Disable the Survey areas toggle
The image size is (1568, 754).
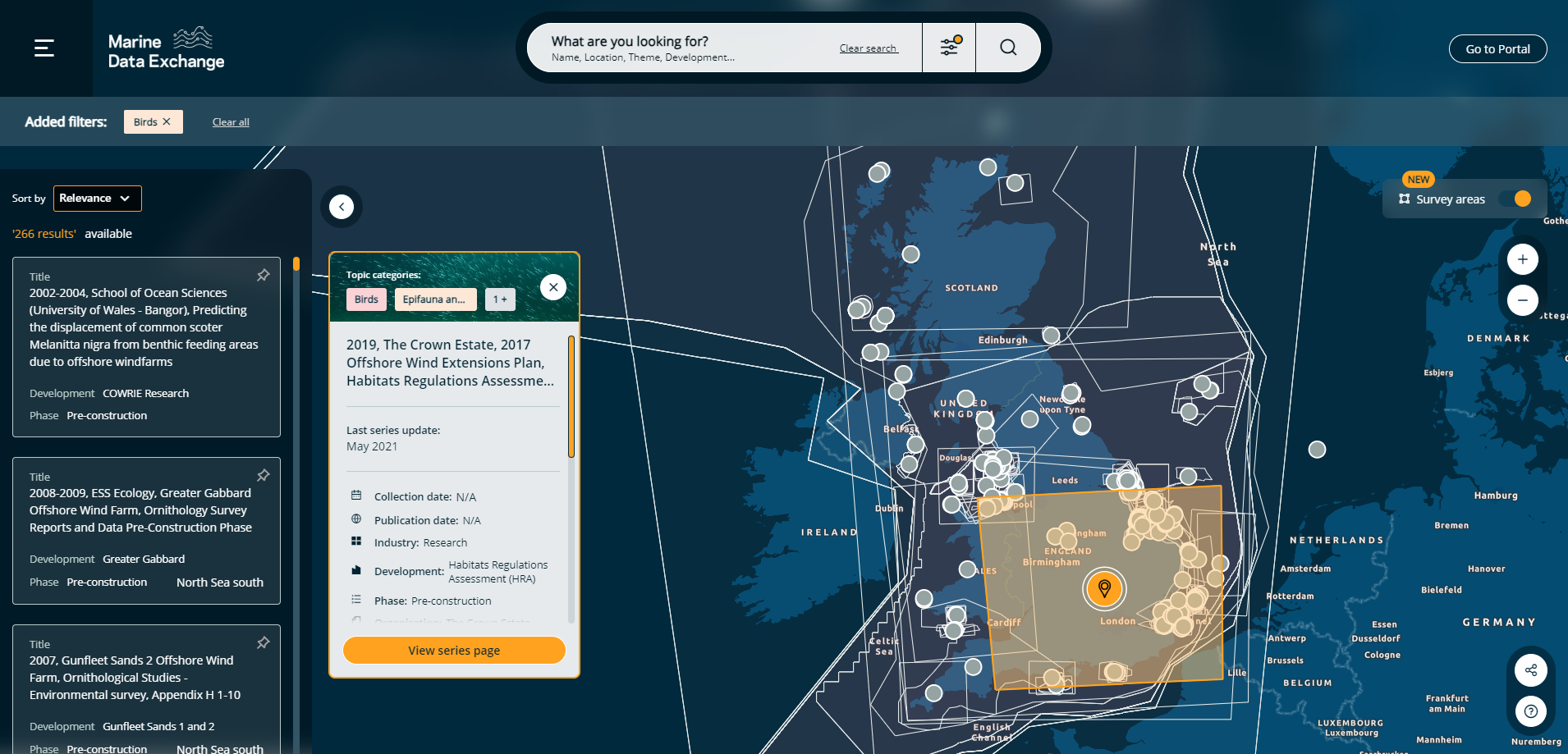click(1521, 199)
